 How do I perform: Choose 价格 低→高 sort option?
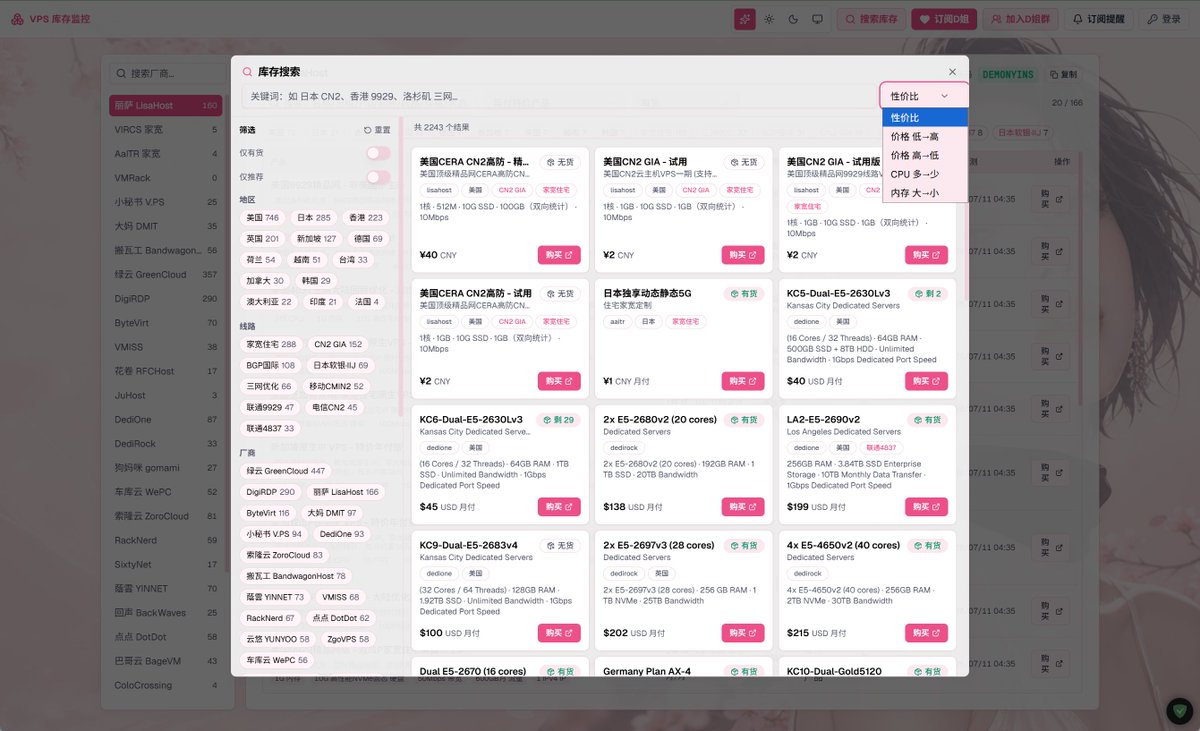(925, 136)
